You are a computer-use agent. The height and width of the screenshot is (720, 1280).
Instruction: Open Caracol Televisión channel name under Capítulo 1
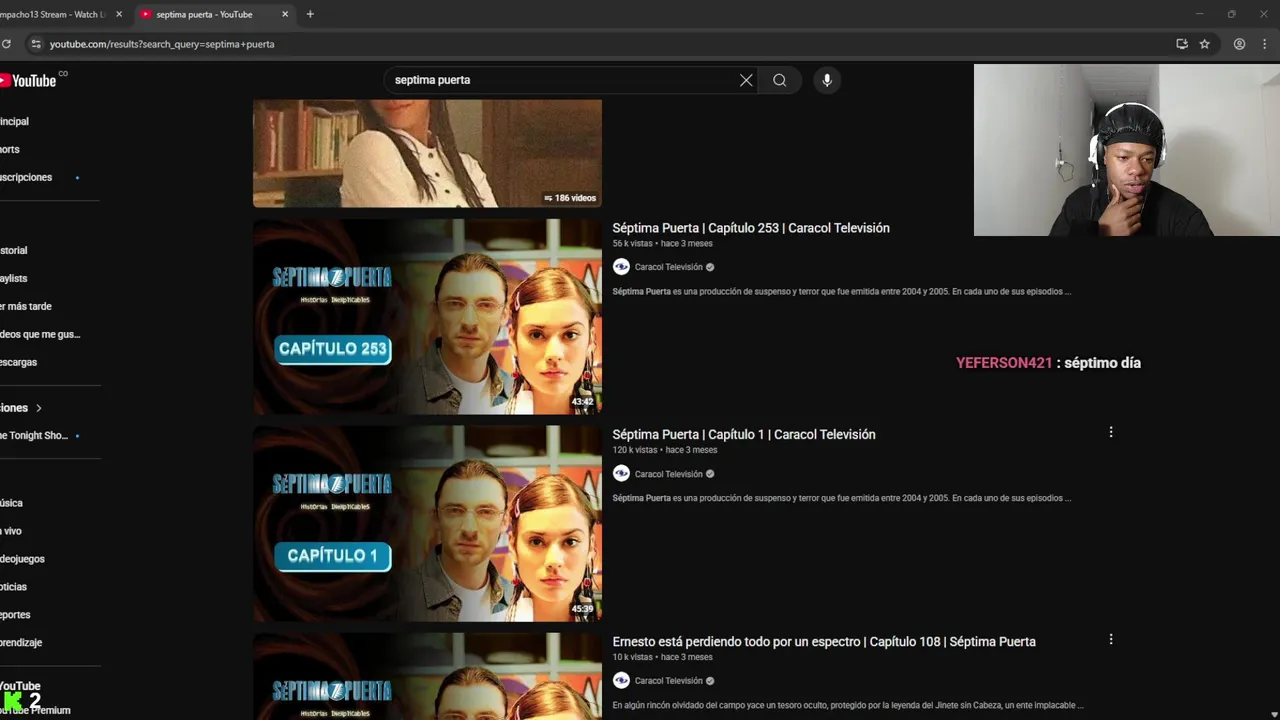(x=668, y=474)
